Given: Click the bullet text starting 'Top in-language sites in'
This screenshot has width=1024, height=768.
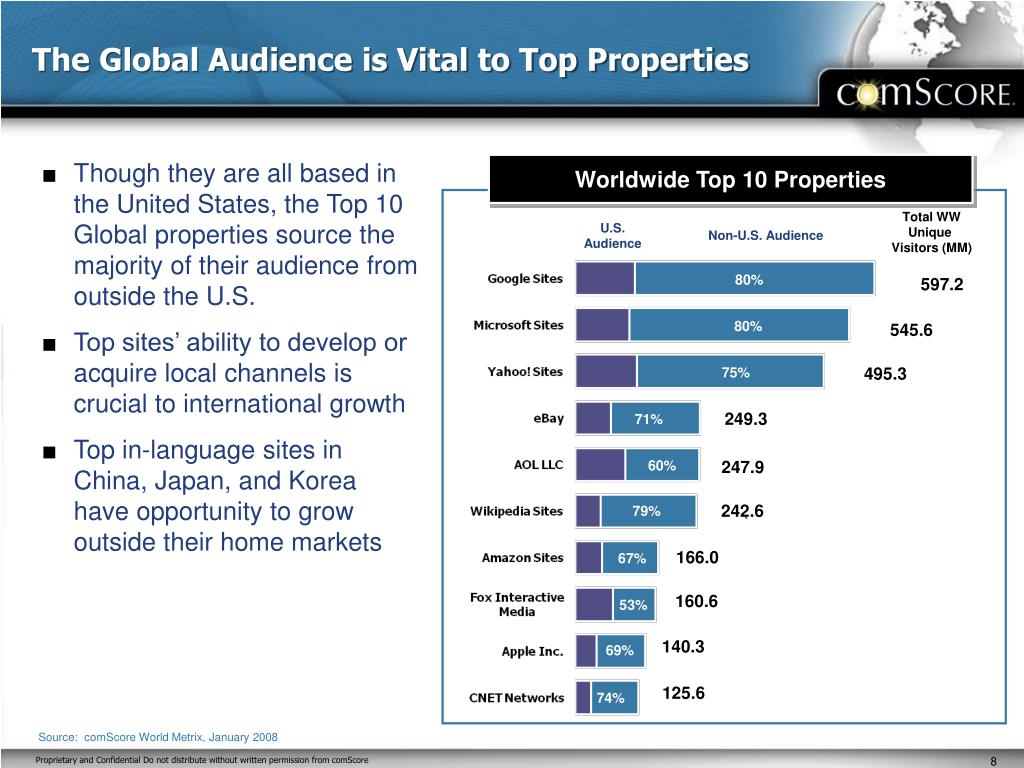Looking at the screenshot, I should (227, 496).
